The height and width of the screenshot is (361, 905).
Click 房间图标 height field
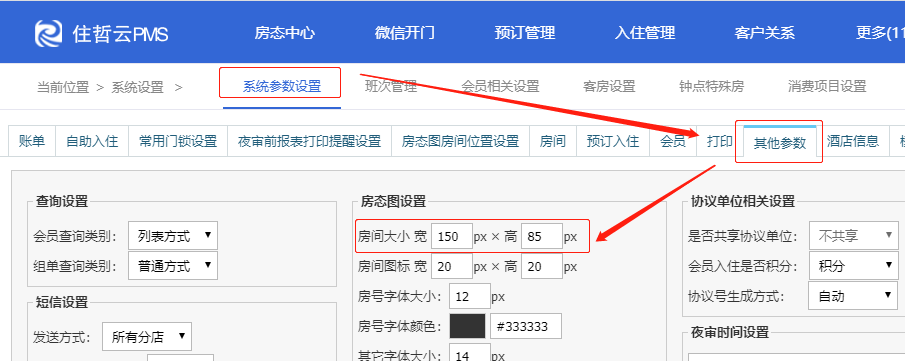[542, 266]
